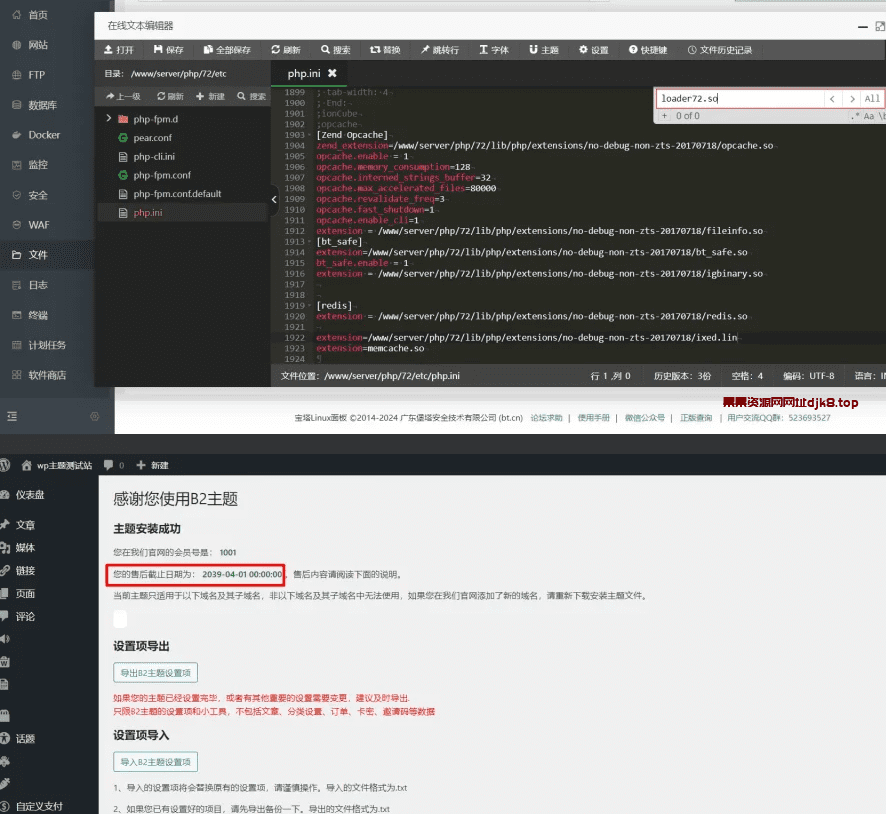Screen dimensions: 886x814
Task: Expand the php-fpm.d folder
Action: tap(108, 119)
